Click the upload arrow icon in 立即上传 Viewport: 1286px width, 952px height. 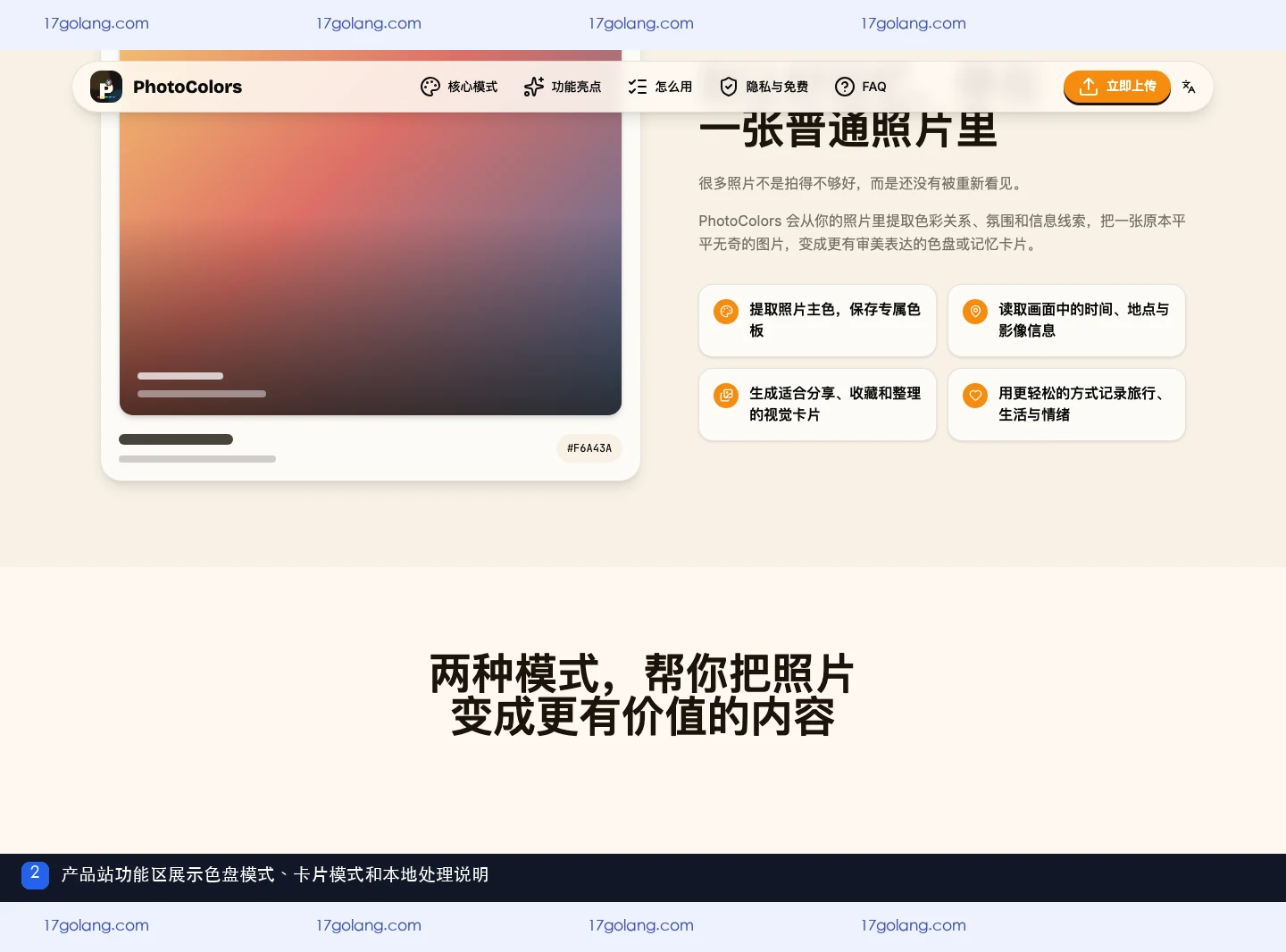tap(1089, 87)
